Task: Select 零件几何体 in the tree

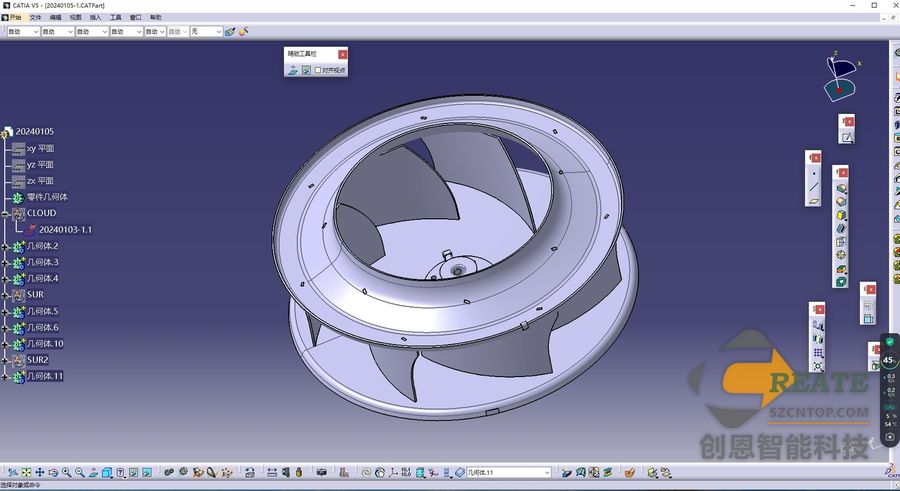Action: [47, 196]
